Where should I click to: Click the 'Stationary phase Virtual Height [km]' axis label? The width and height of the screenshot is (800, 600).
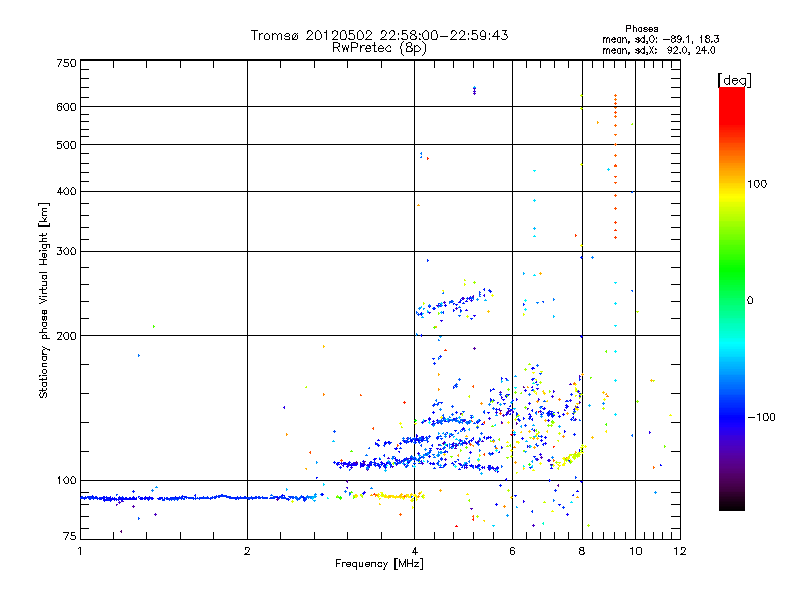click(44, 300)
